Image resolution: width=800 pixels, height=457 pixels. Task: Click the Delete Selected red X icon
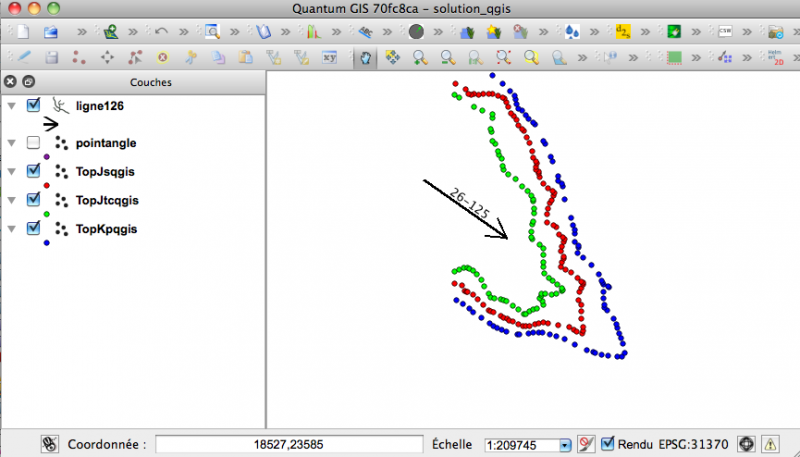point(162,58)
